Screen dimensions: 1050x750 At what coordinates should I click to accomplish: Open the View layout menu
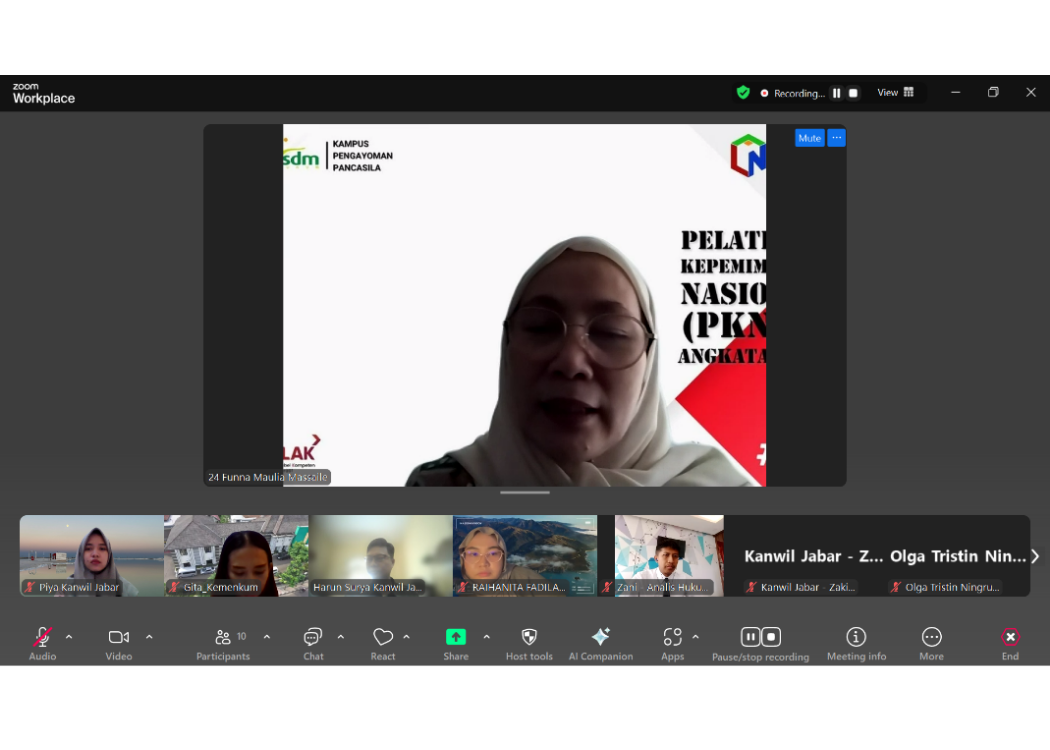[895, 93]
